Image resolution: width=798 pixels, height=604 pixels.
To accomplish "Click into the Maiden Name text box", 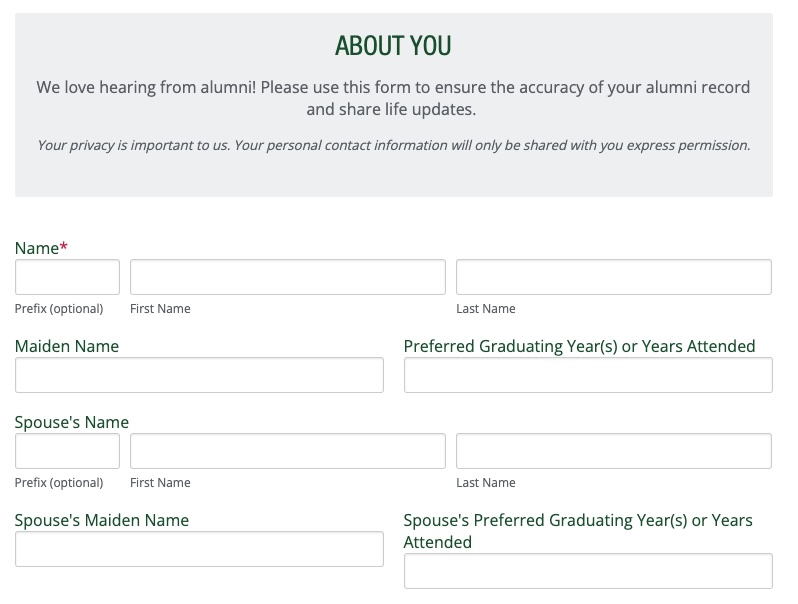I will [x=199, y=375].
